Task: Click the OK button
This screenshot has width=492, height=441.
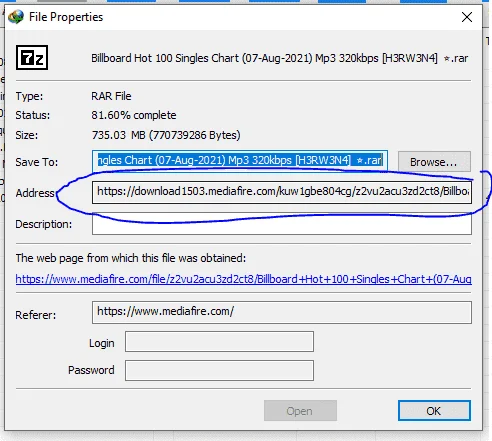Action: pyautogui.click(x=434, y=411)
